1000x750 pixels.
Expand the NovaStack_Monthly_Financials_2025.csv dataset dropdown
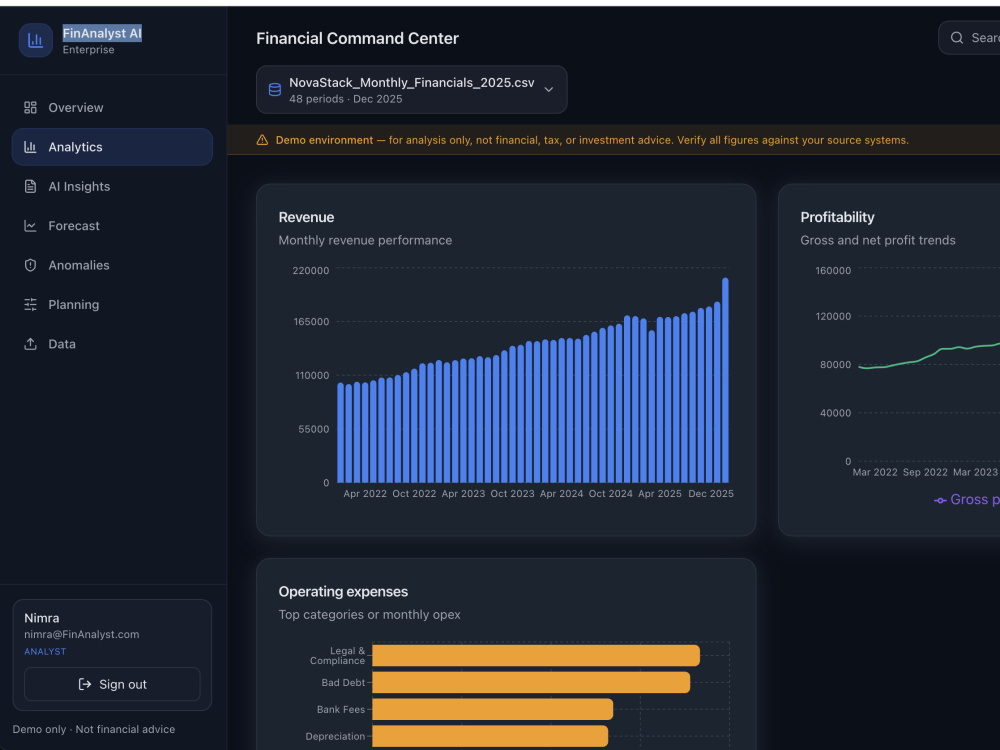pyautogui.click(x=411, y=90)
